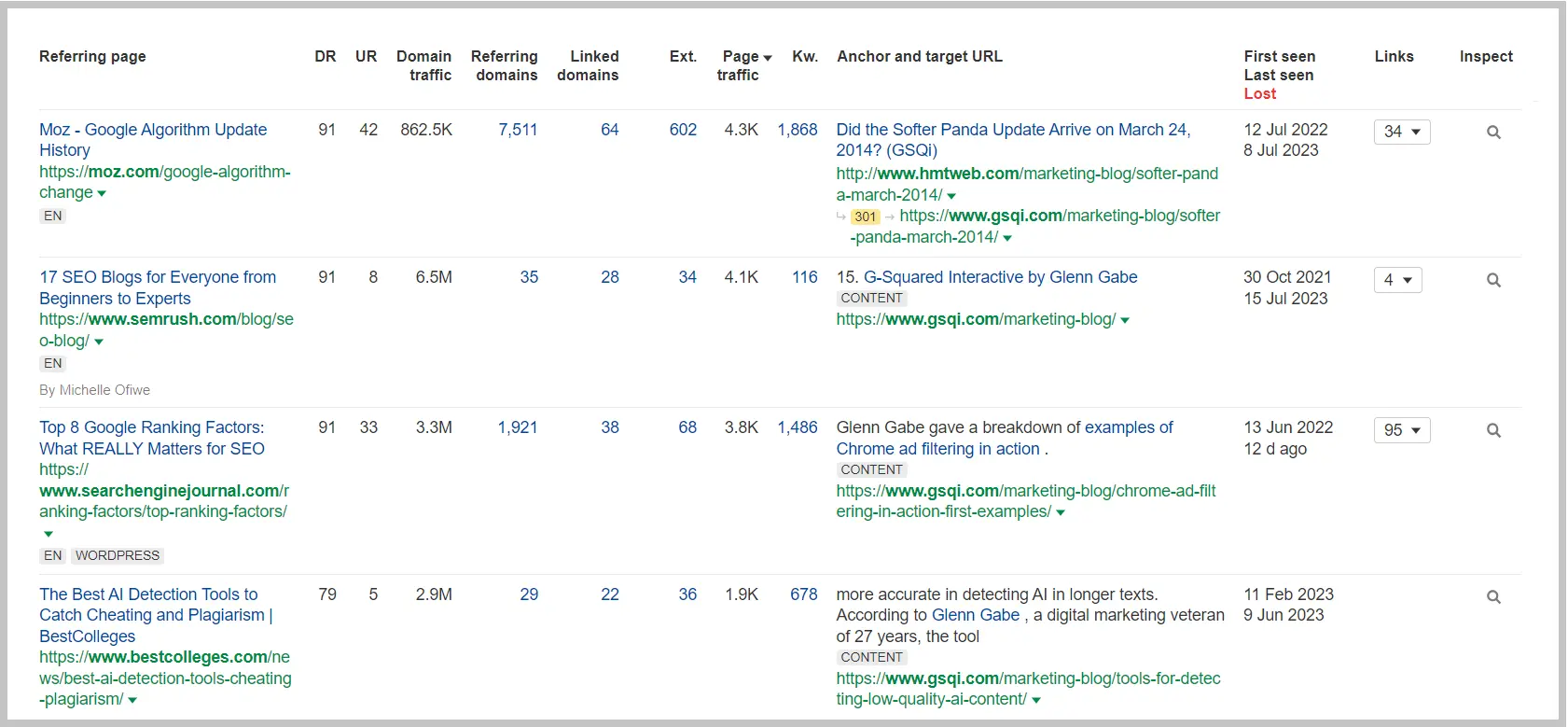Sort by DR column header
The width and height of the screenshot is (1568, 727).
click(326, 56)
